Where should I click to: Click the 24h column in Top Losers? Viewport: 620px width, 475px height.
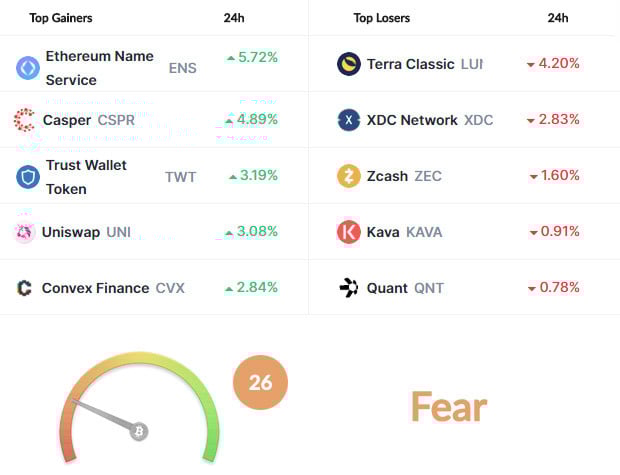pyautogui.click(x=558, y=18)
